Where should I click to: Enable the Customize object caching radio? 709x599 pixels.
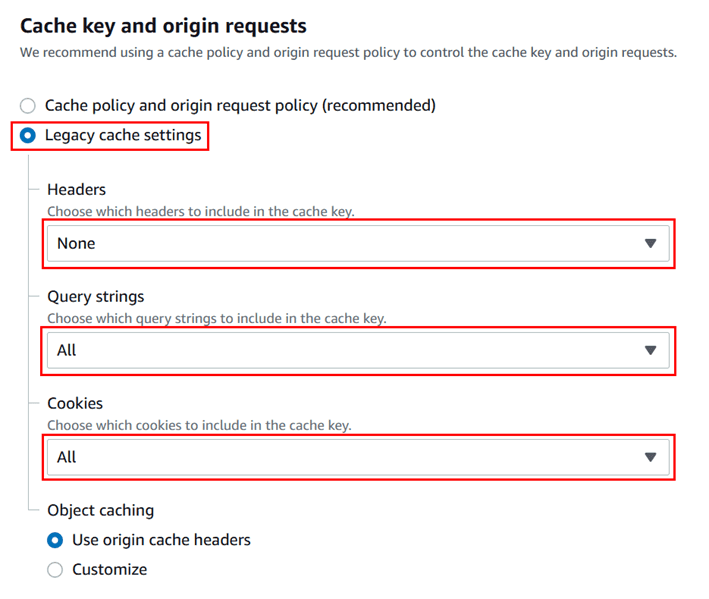click(55, 570)
